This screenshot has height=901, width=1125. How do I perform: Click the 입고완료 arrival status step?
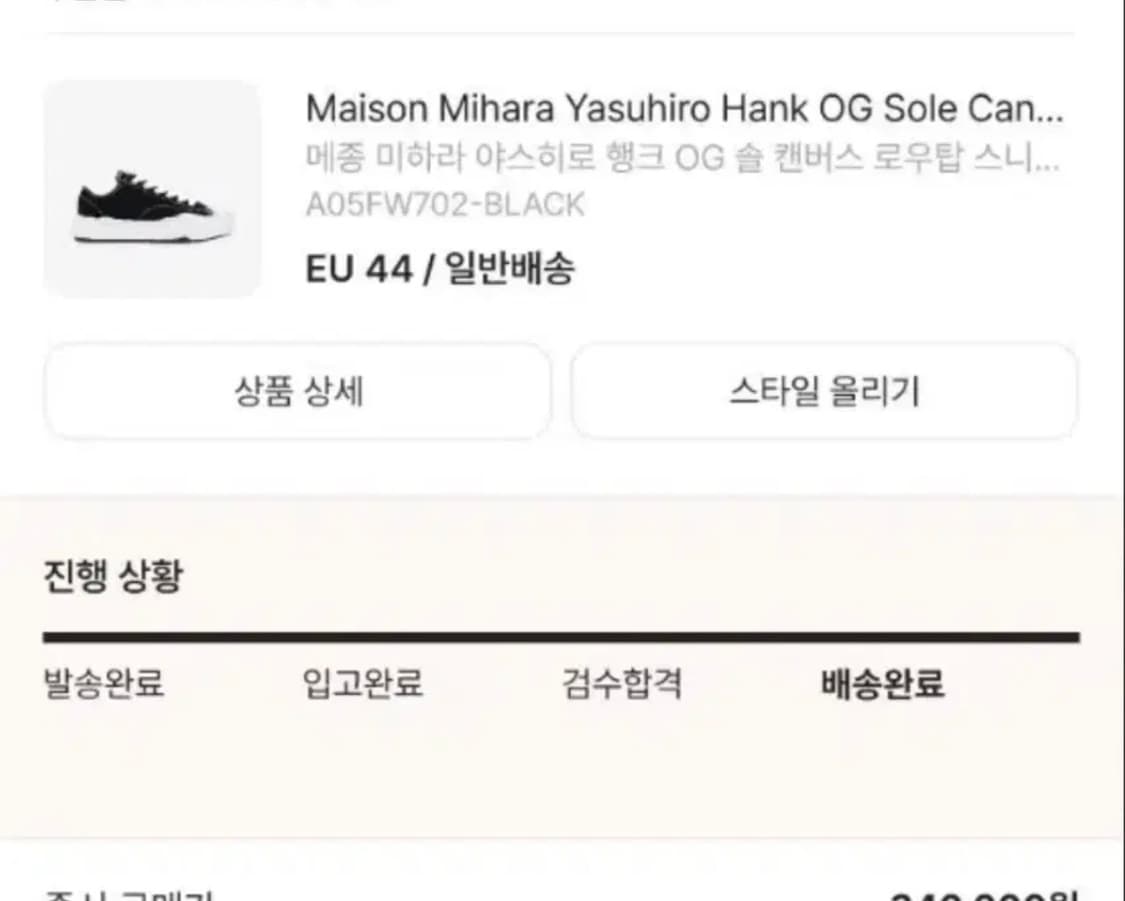(364, 684)
